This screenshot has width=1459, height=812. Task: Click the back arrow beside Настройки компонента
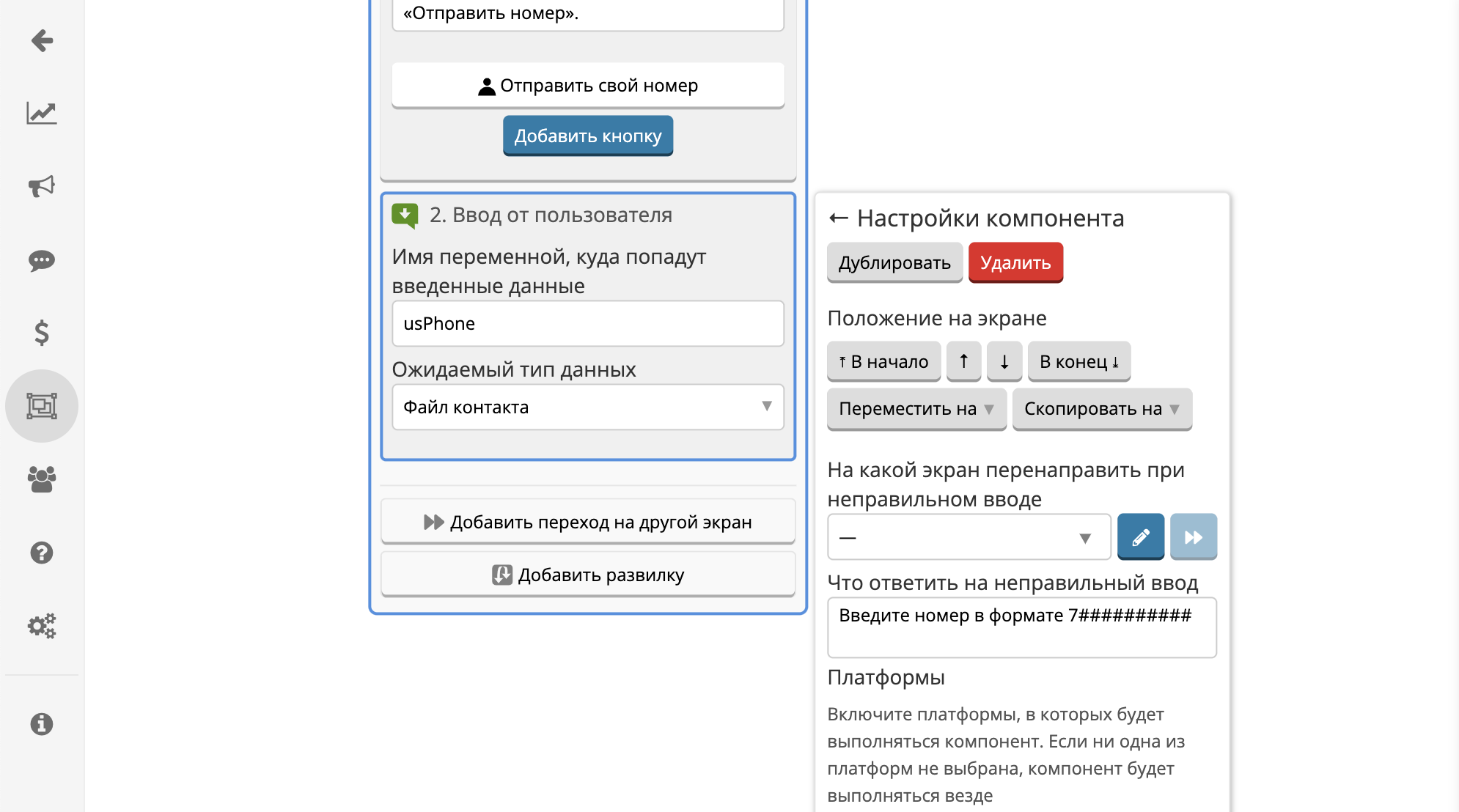[838, 218]
